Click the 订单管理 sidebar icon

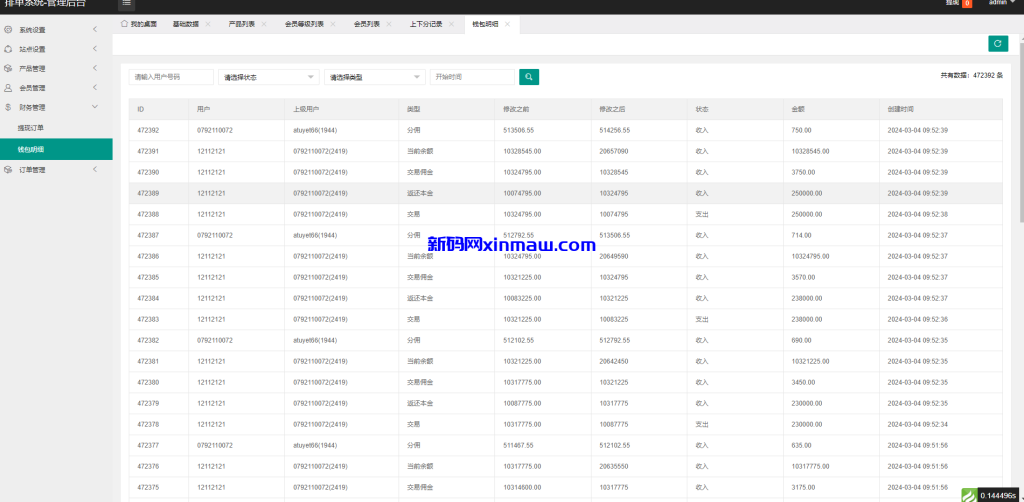(x=8, y=170)
